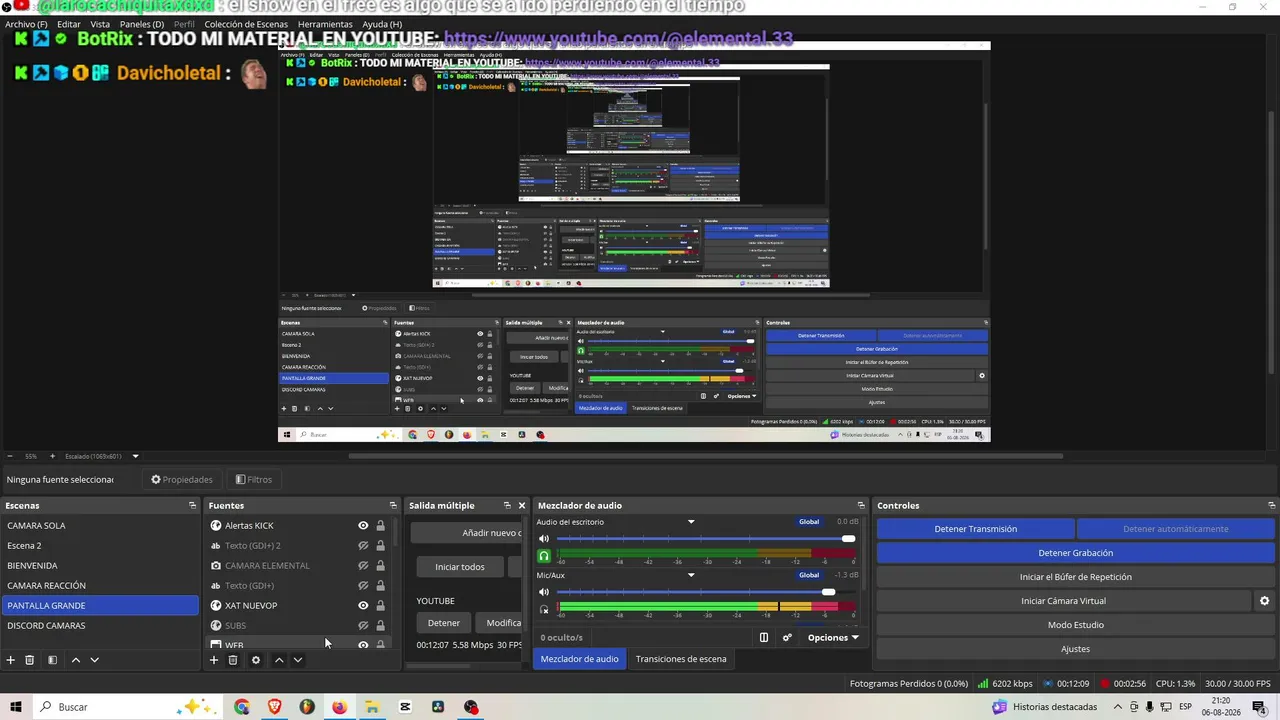Viewport: 1280px width, 720px height.
Task: Mute the Mic/Aux speaker icon
Action: click(544, 592)
